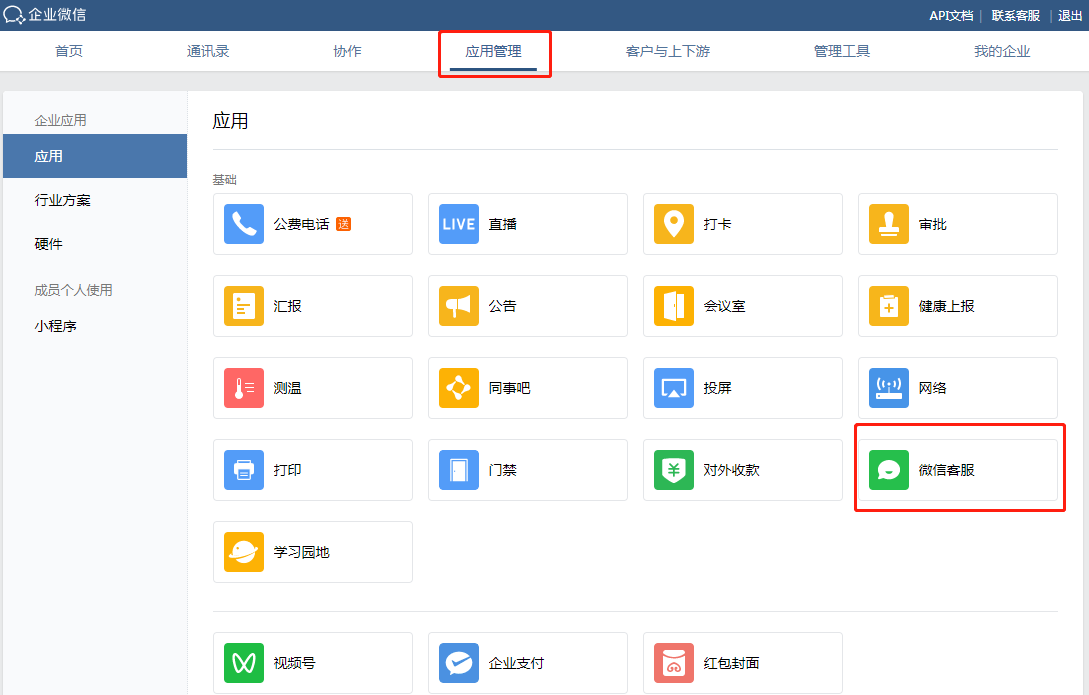
Task: Click the 打卡 location pin icon
Action: (x=674, y=224)
